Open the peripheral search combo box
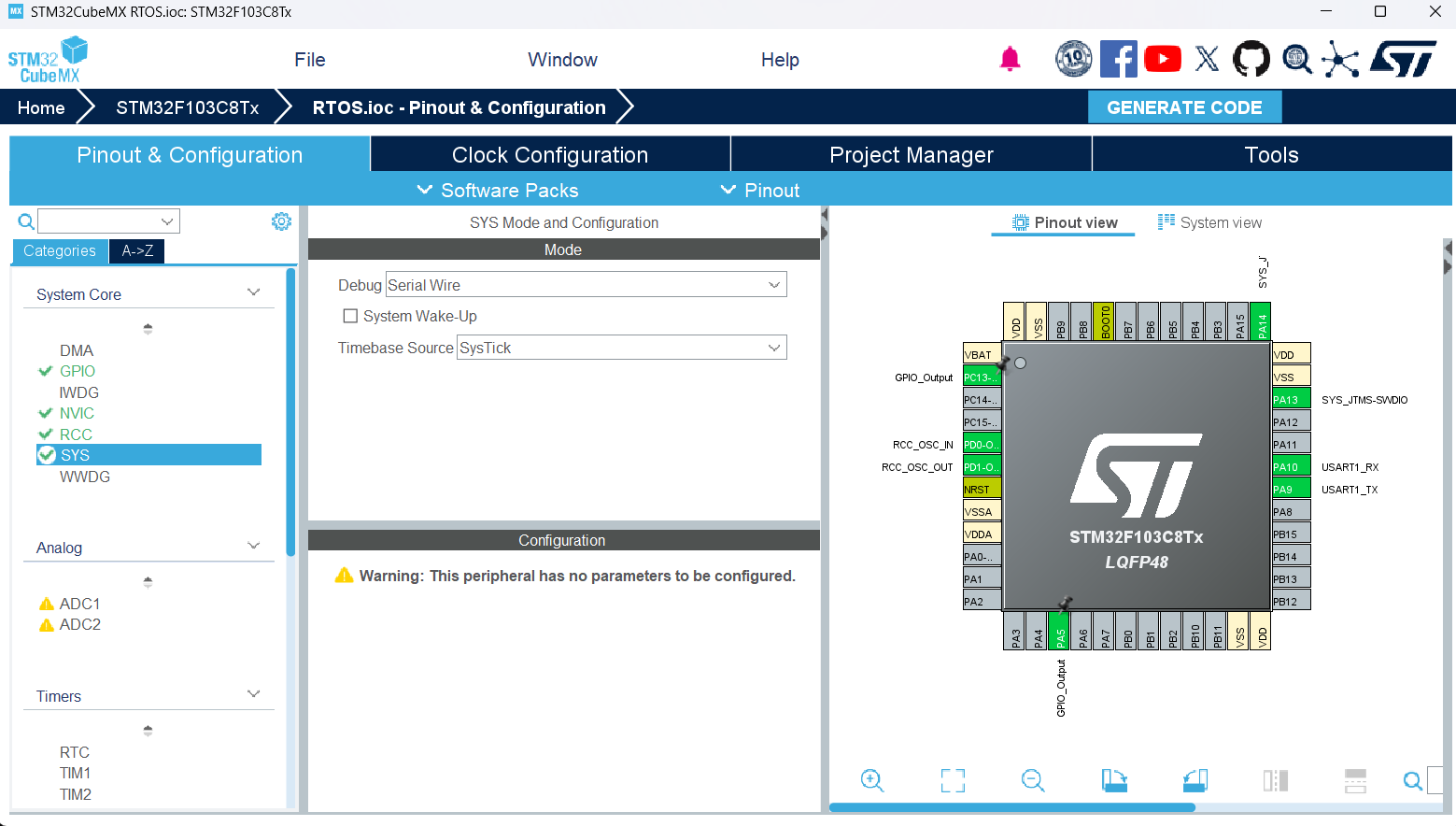 tap(108, 221)
